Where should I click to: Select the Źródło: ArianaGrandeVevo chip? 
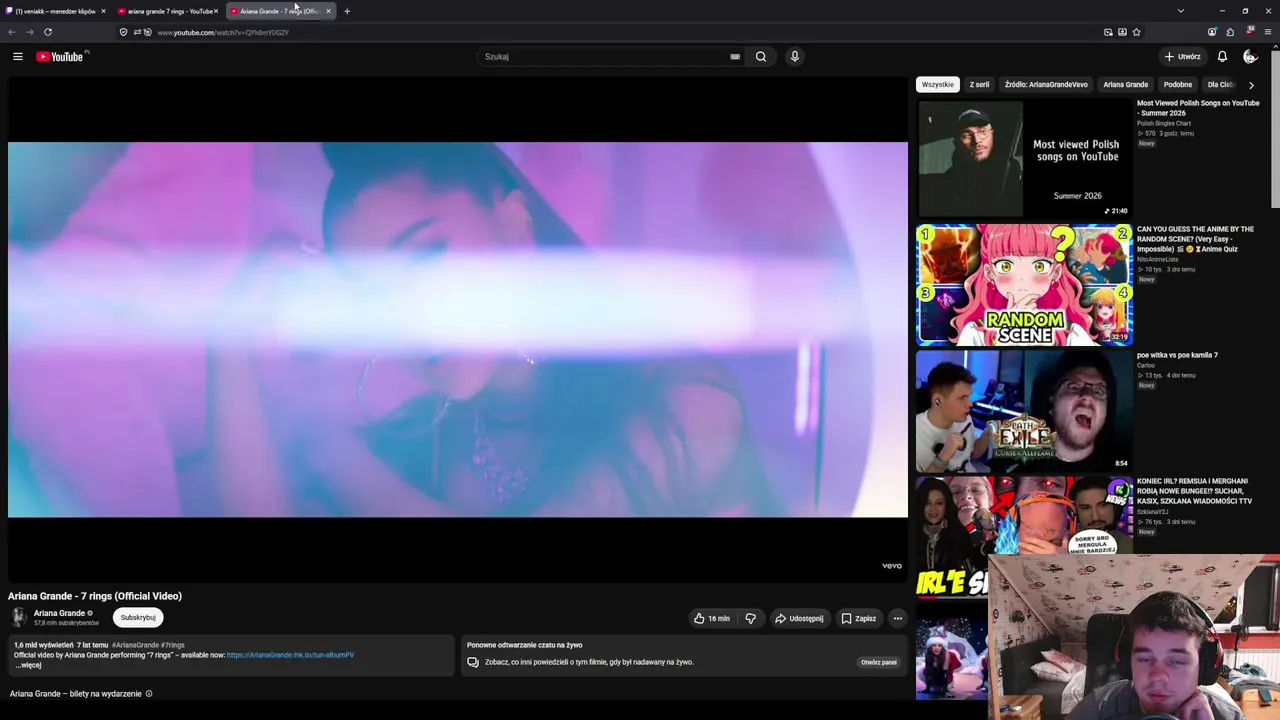(x=1046, y=85)
